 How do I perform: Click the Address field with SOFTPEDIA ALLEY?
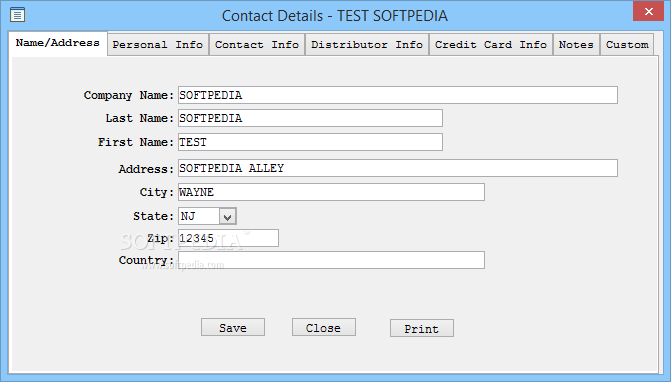point(398,168)
